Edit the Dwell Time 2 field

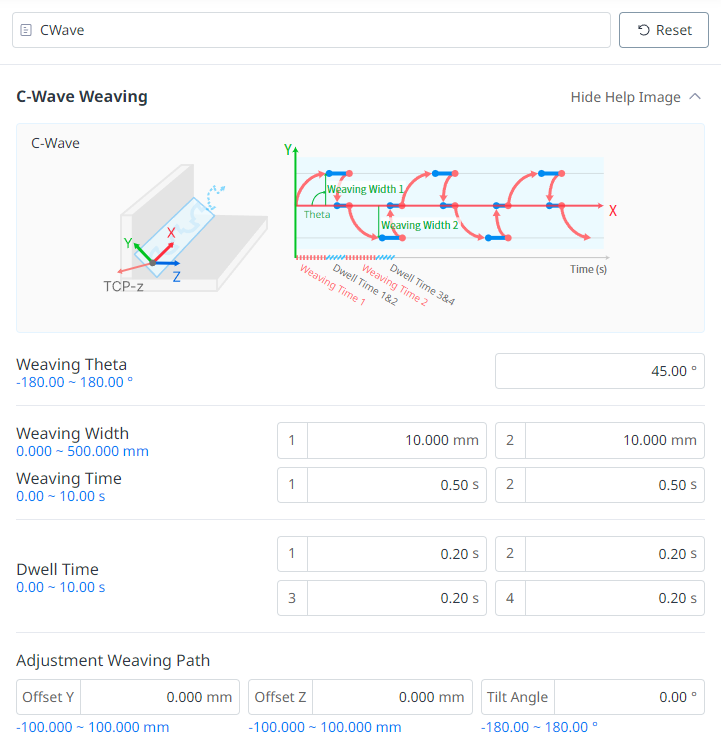(x=614, y=554)
